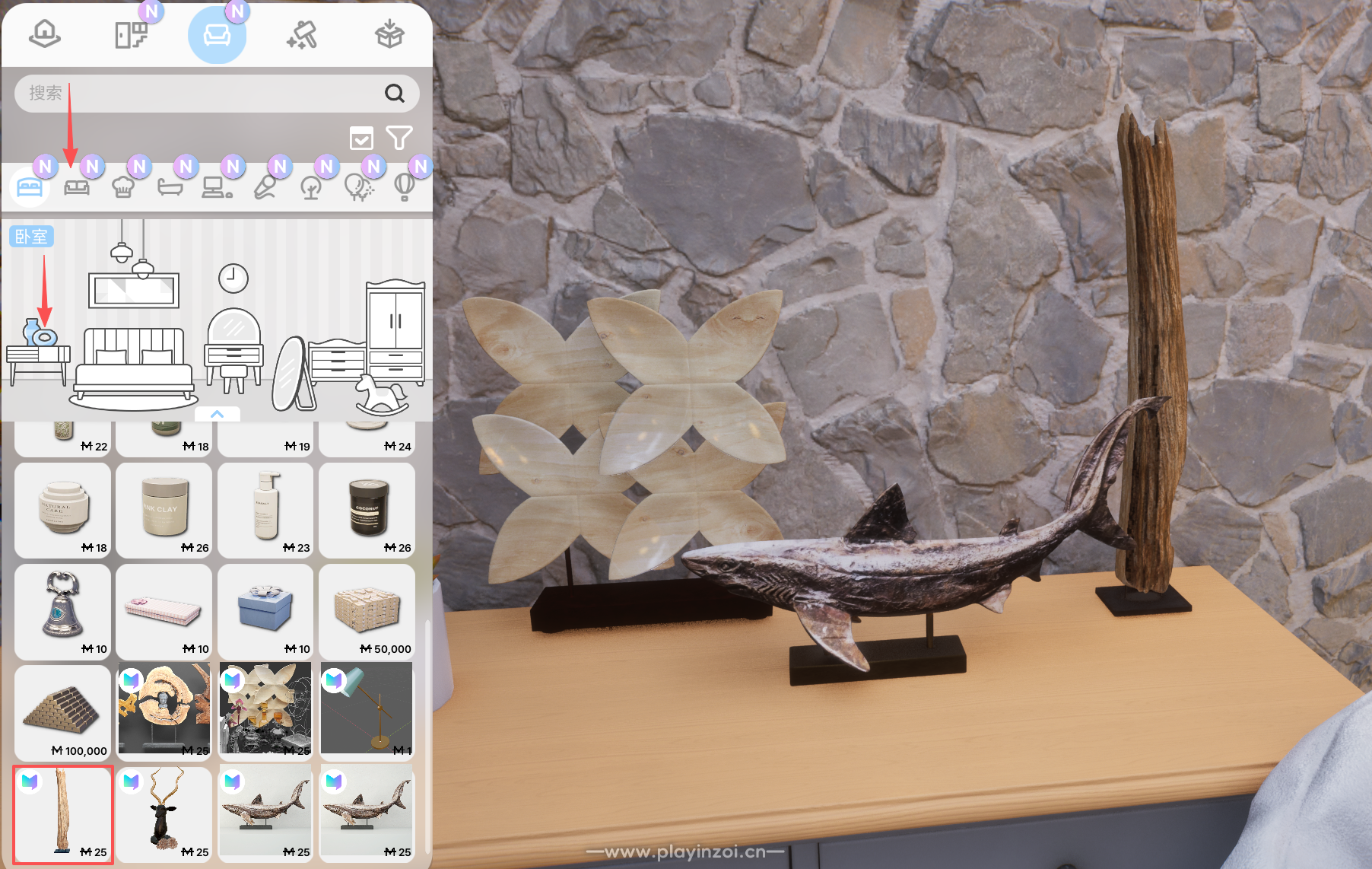Screen dimensions: 1372x869
Task: Collapse the bedroom illustration panel chevron
Action: 217,414
